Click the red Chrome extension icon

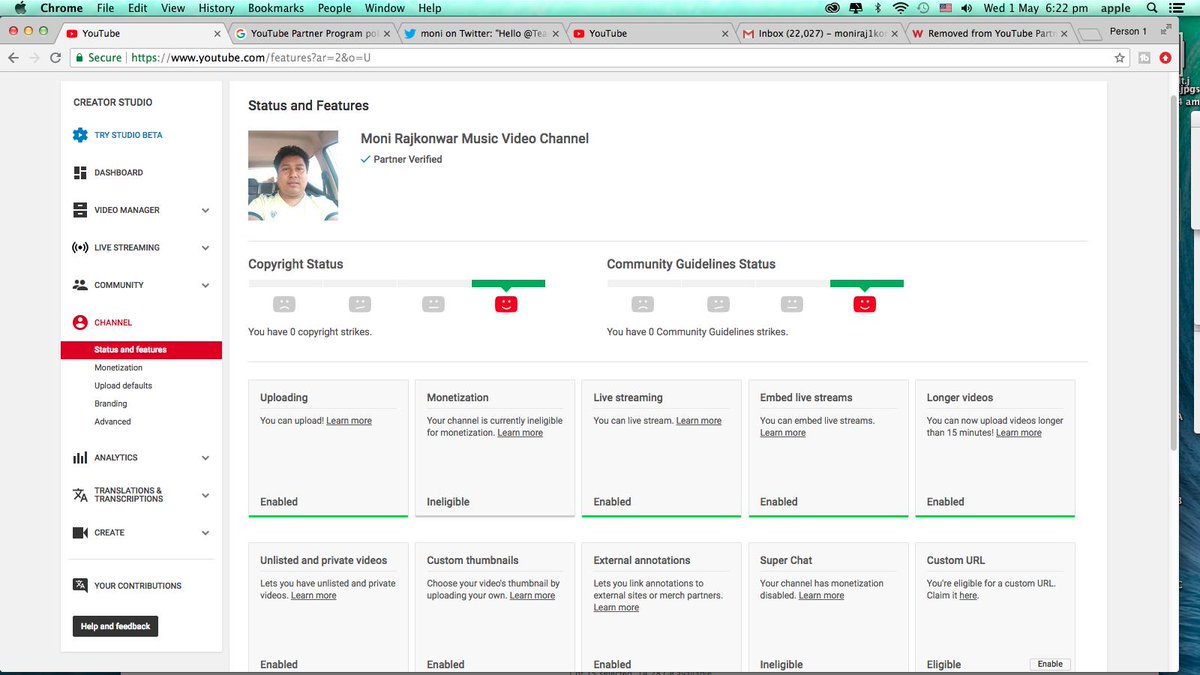(x=1166, y=58)
